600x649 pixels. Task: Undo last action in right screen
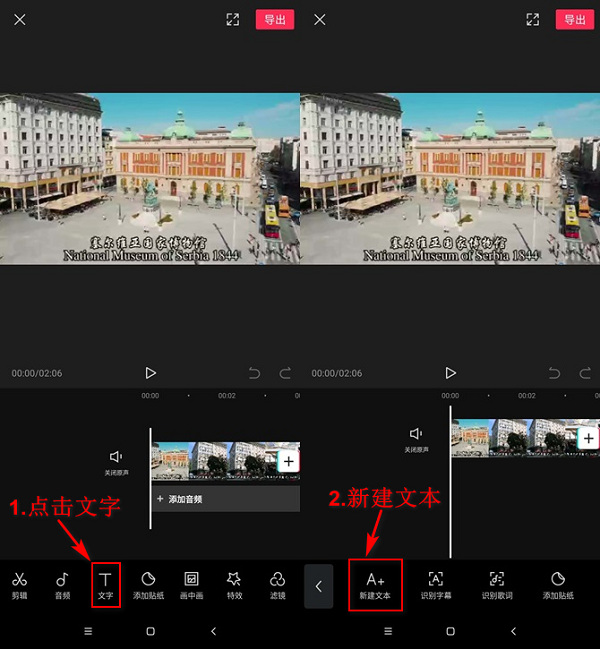click(554, 373)
